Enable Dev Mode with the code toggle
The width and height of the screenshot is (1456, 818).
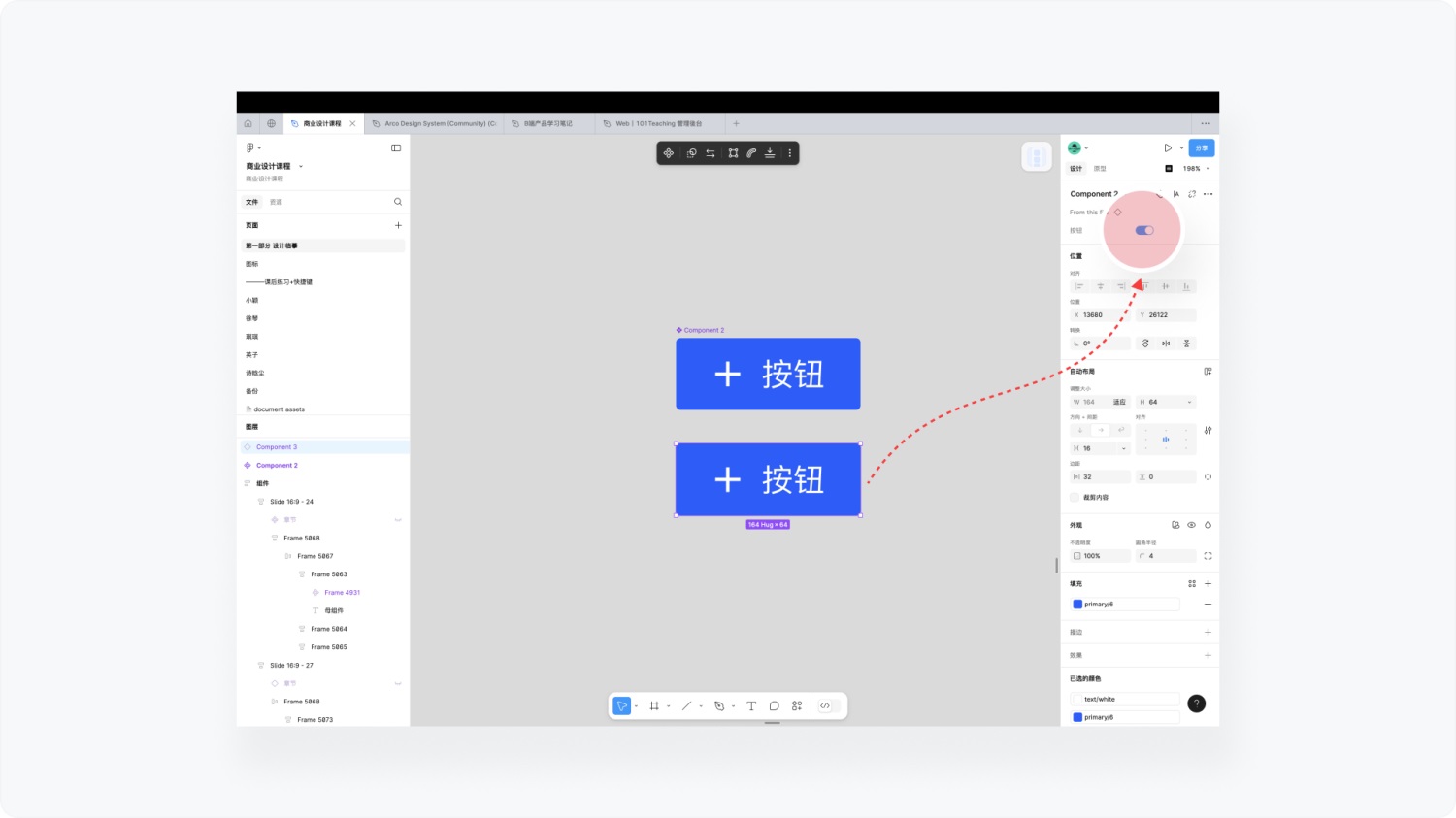827,705
